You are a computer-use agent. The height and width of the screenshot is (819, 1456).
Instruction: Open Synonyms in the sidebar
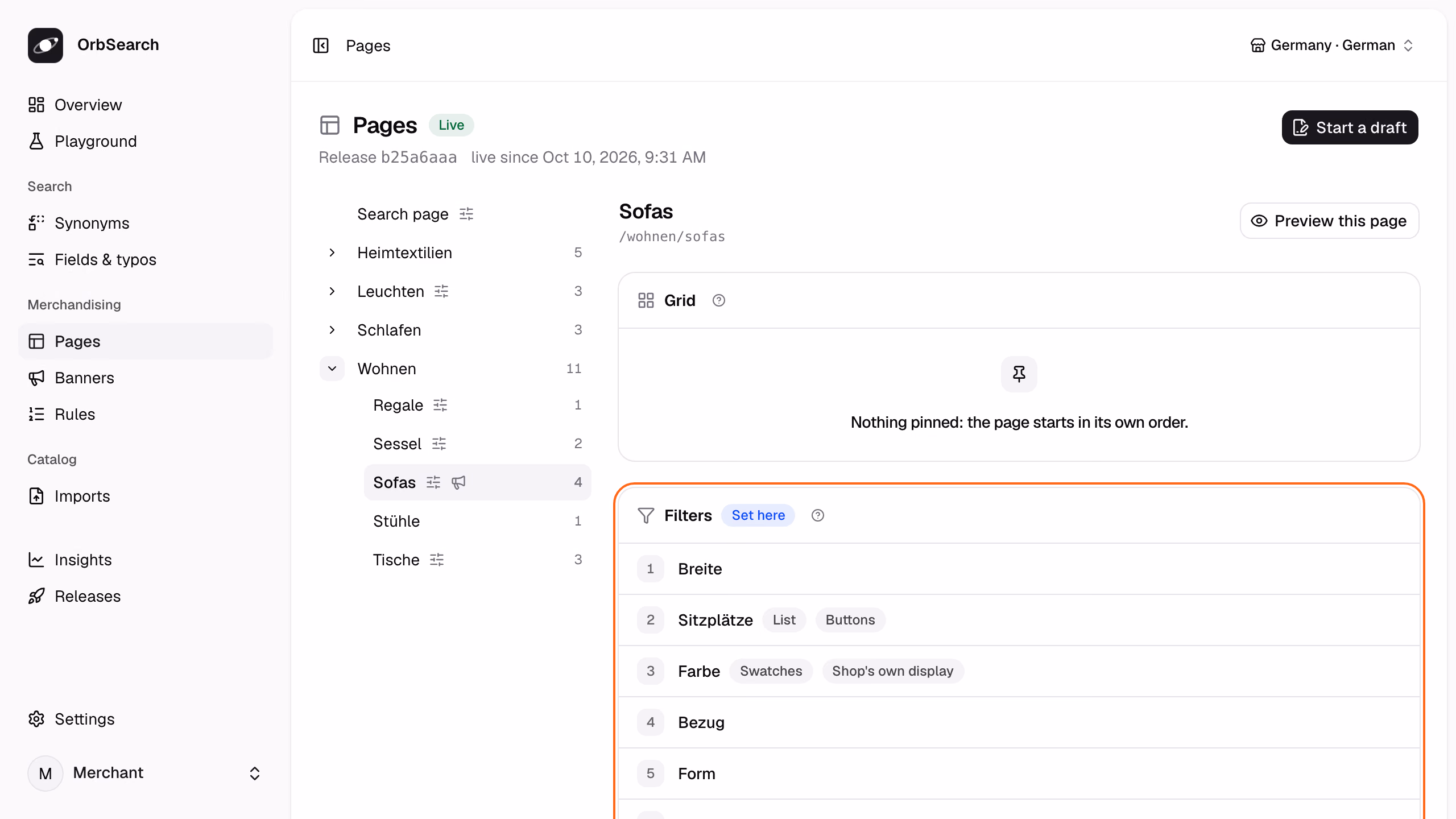(x=146, y=223)
